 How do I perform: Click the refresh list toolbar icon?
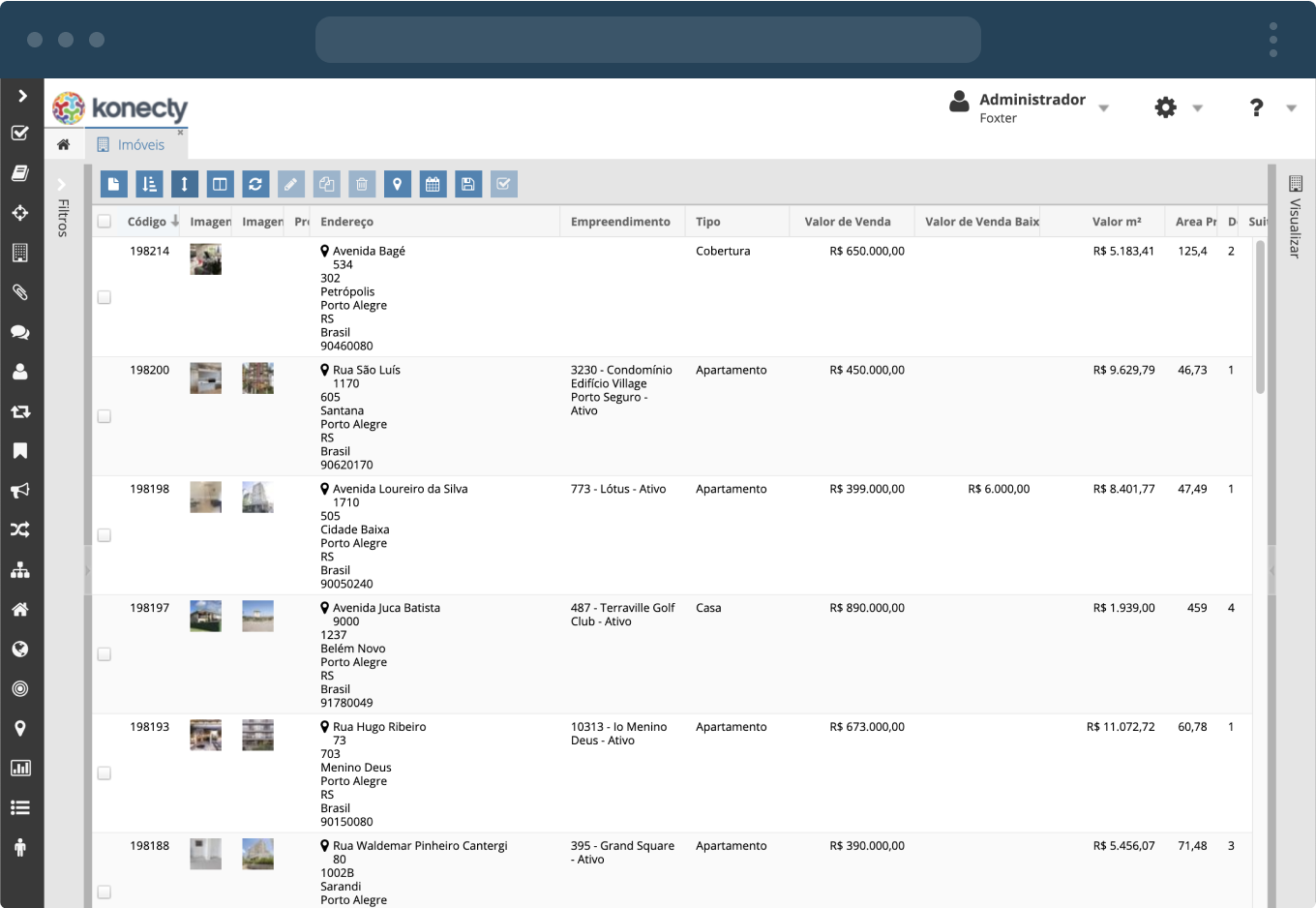255,184
